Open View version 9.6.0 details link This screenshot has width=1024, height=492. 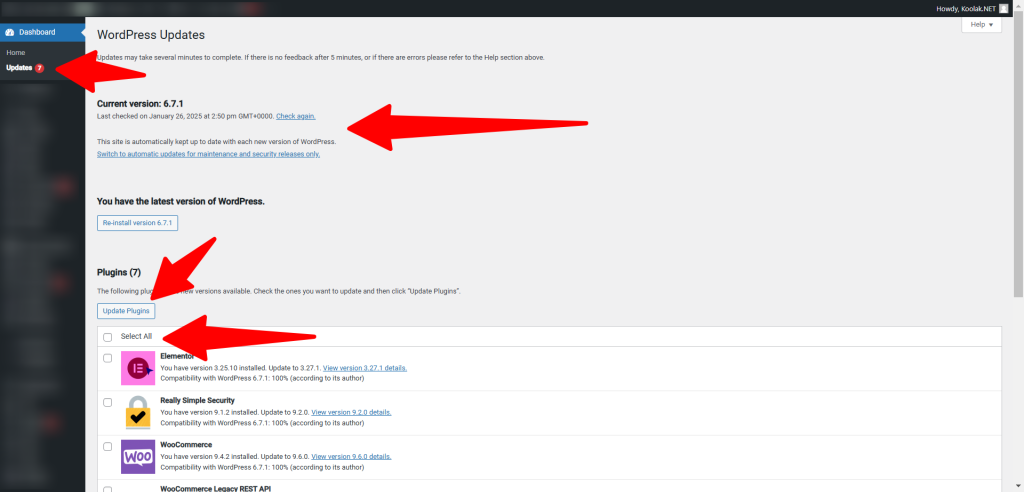[x=351, y=456]
